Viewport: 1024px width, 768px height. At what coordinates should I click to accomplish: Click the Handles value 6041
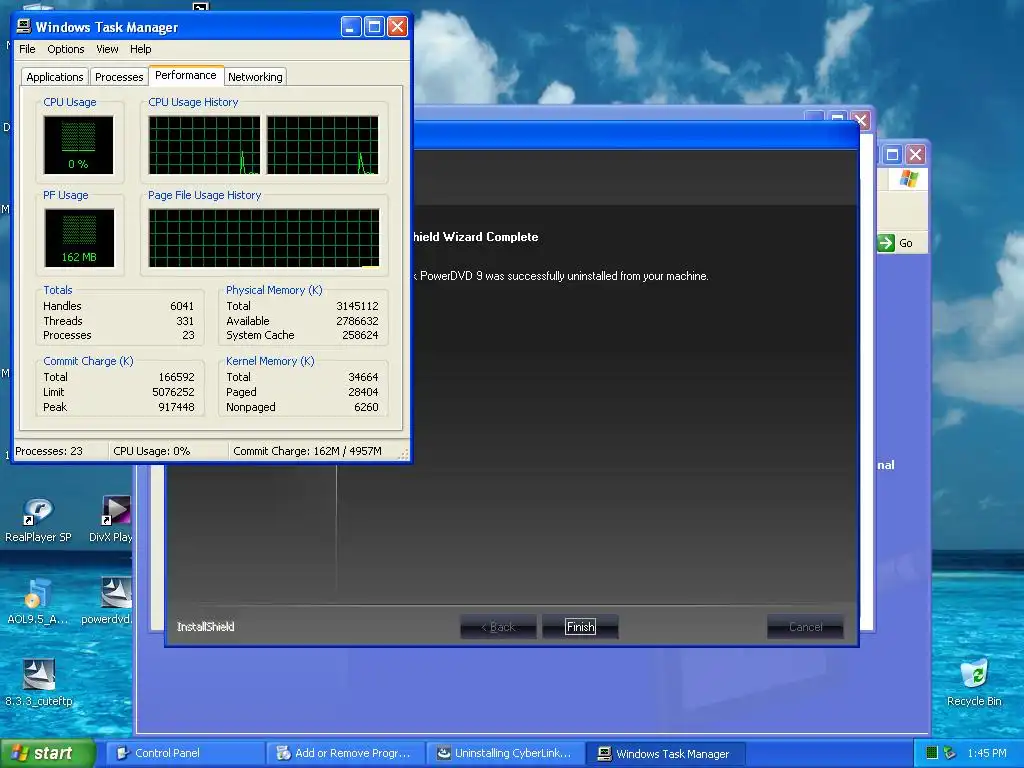click(x=182, y=306)
